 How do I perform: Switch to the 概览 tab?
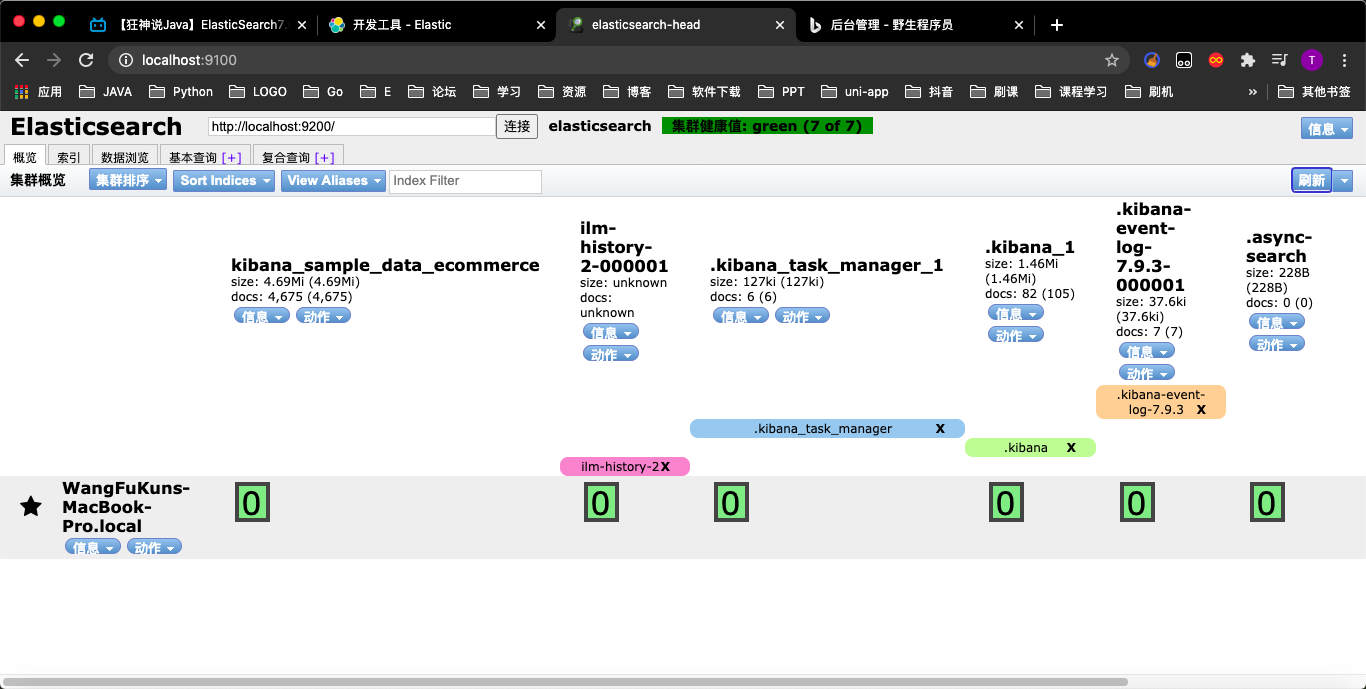(x=25, y=157)
